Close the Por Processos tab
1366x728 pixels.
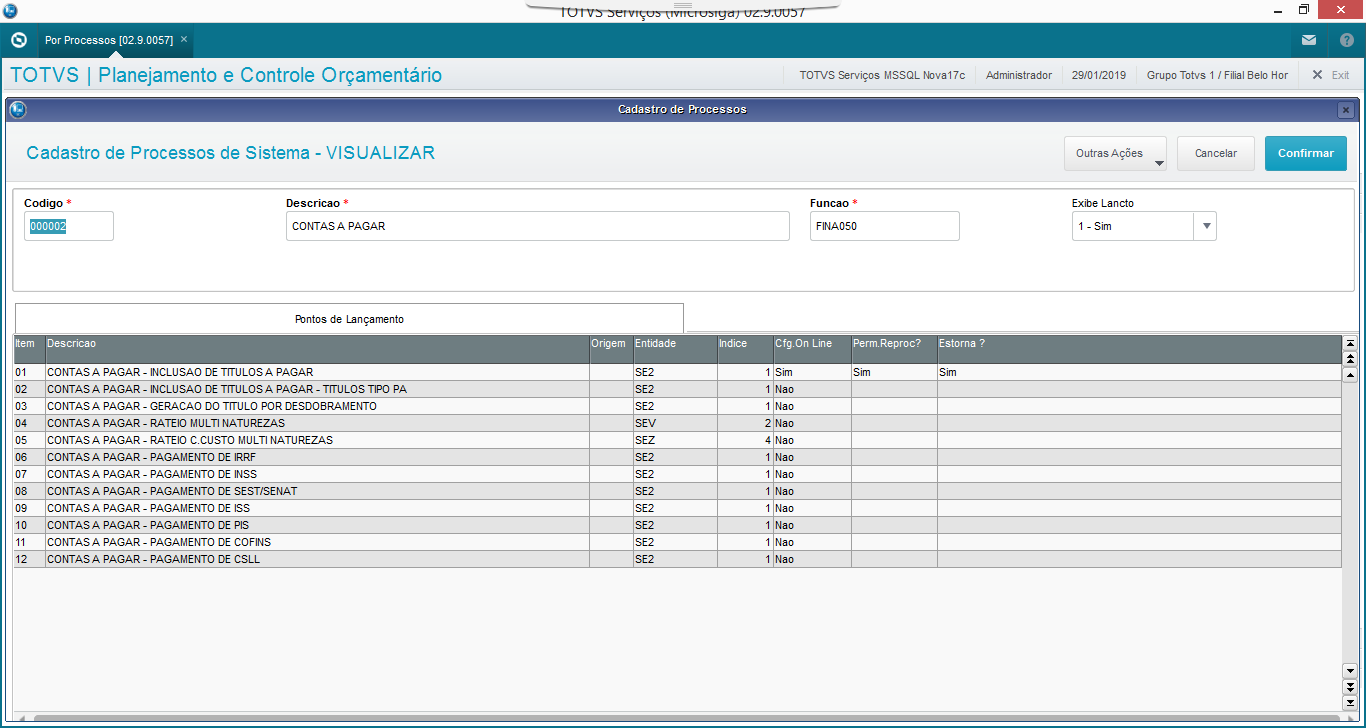click(x=184, y=39)
